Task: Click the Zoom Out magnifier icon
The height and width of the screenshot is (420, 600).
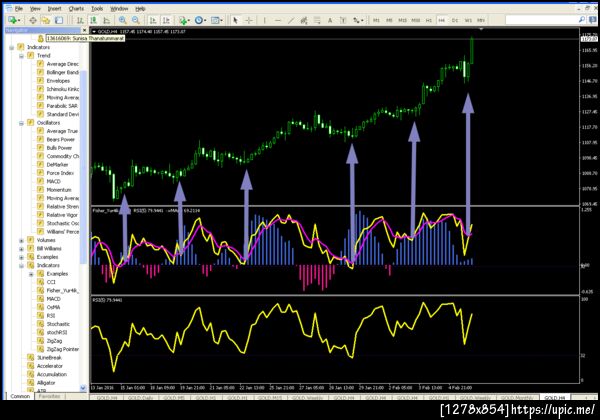Action: click(x=135, y=20)
